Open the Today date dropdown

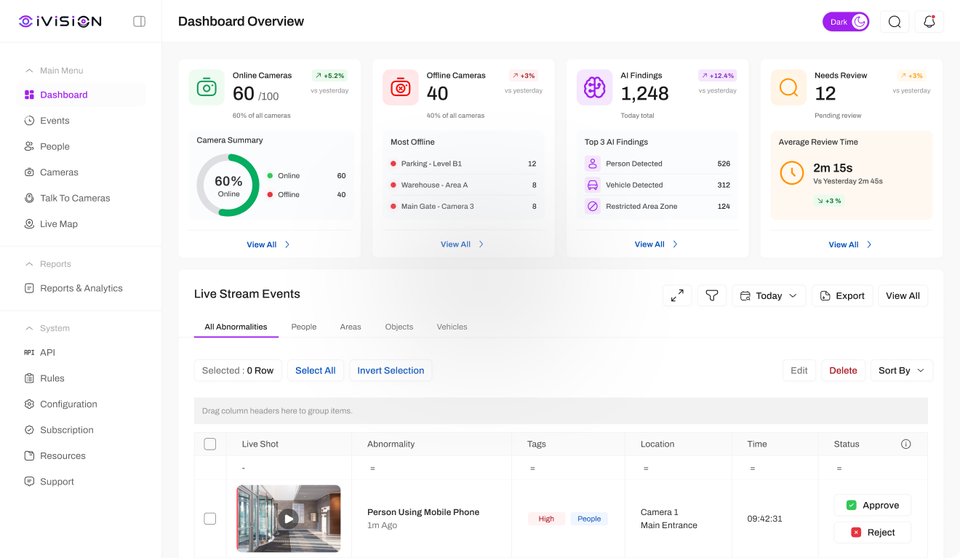[769, 296]
